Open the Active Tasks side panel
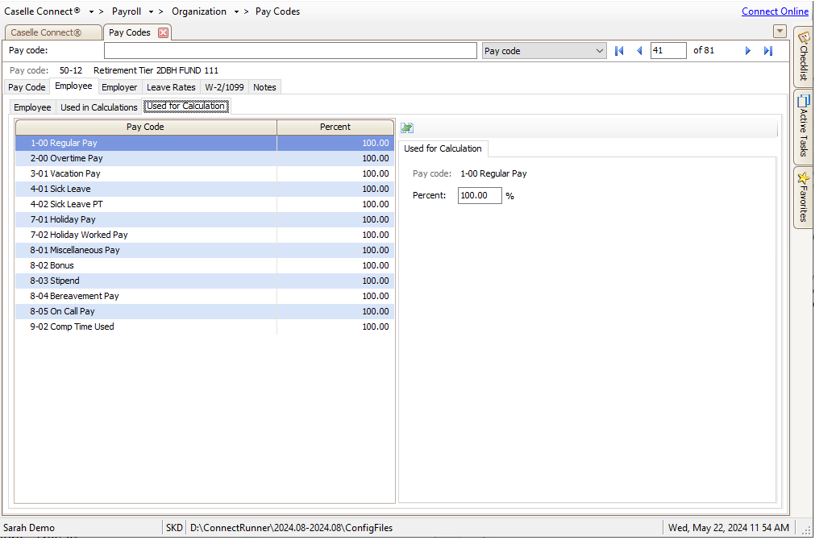The image size is (814, 538). click(x=803, y=126)
